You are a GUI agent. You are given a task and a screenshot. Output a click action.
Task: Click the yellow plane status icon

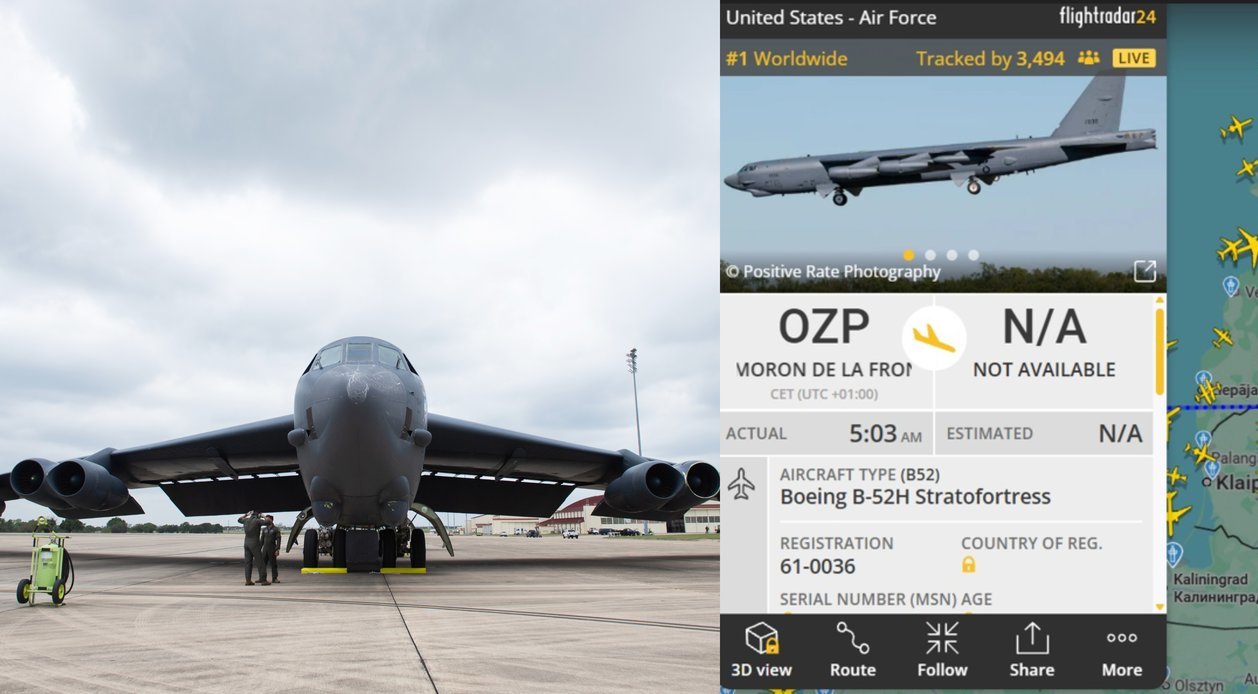point(934,338)
